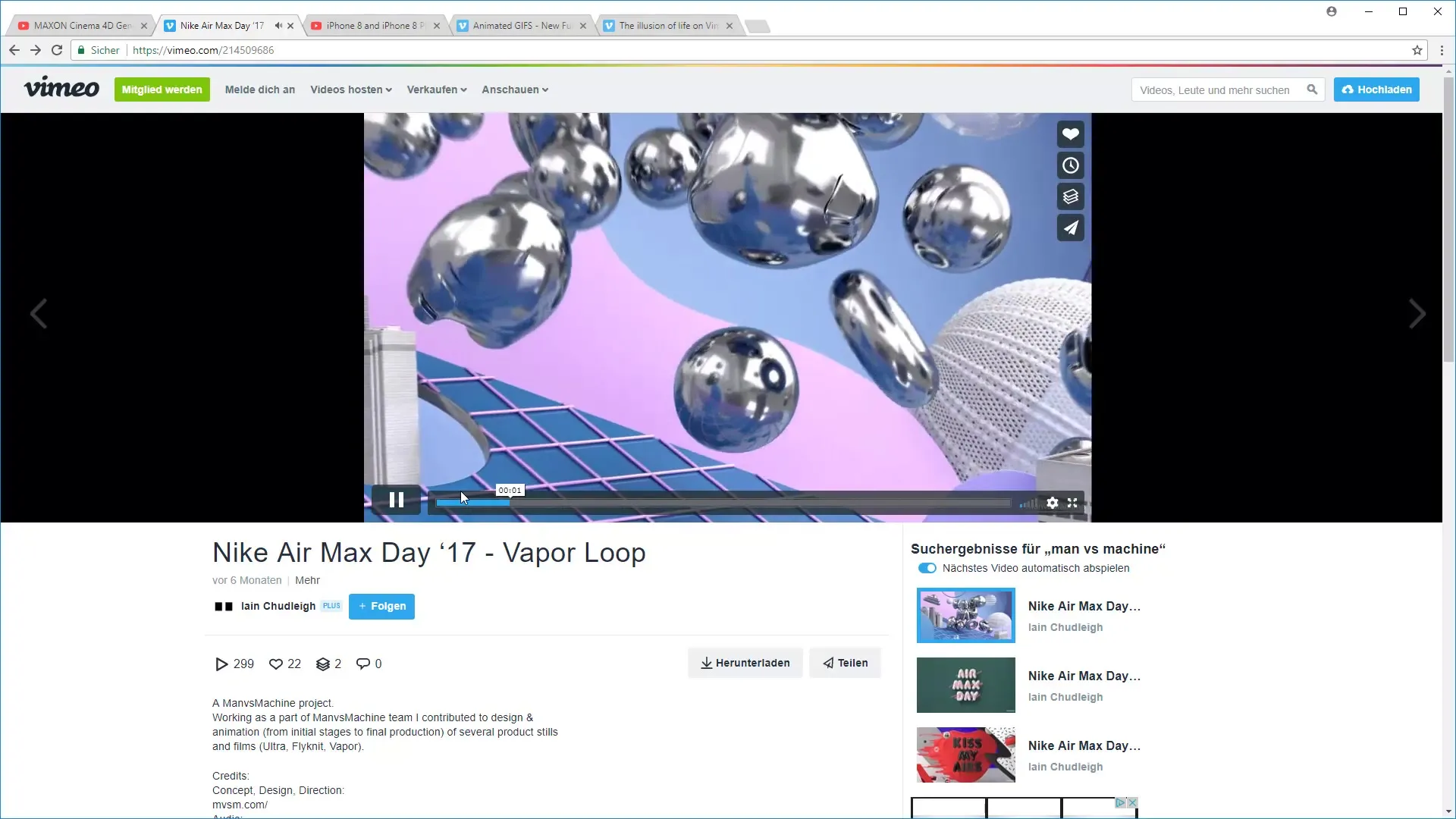Seek on the video progress bar
Screen dimensions: 1456x819
click(723, 503)
